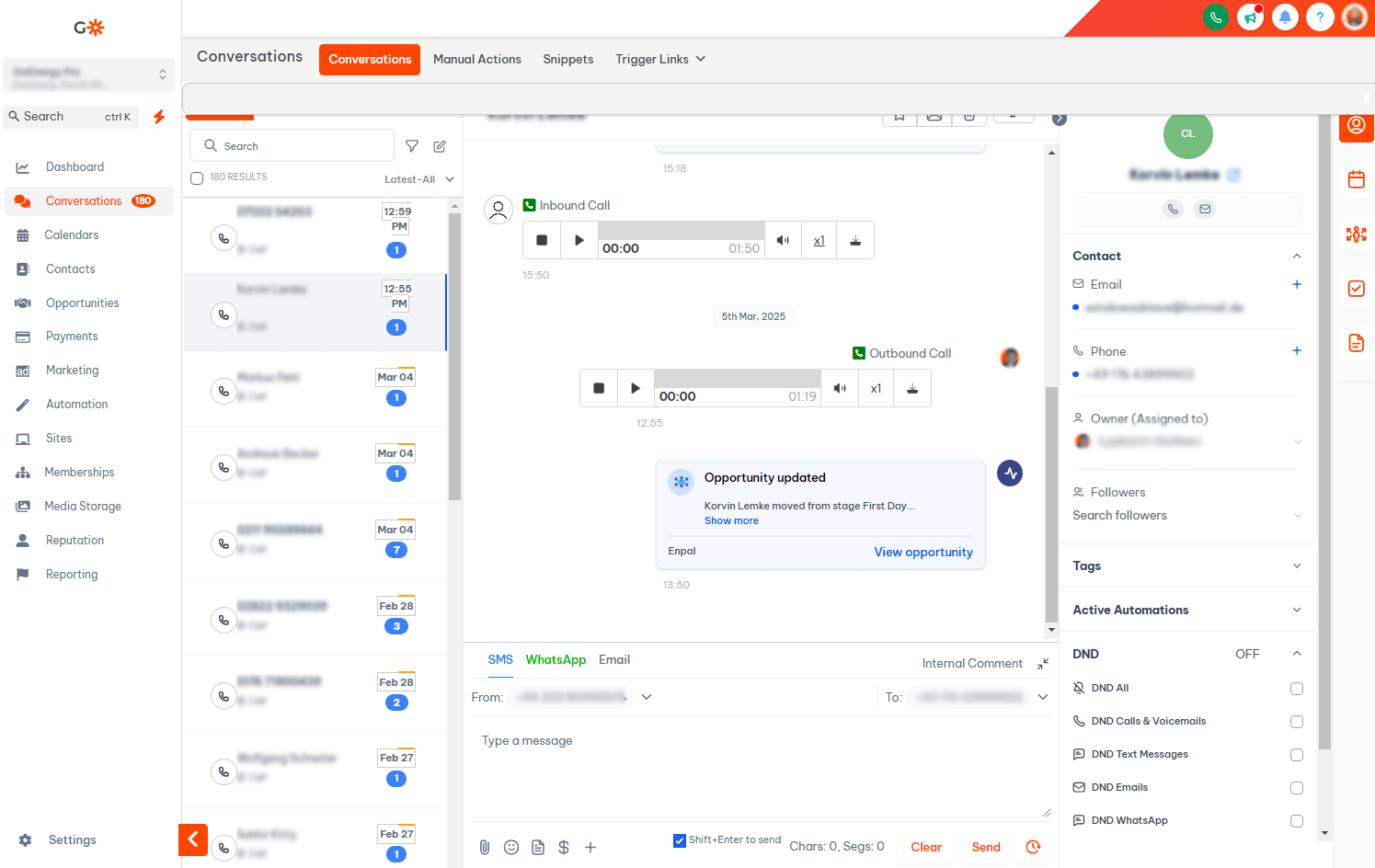Open the Trigger Links dropdown
Viewport: 1375px width, 868px height.
tap(660, 59)
